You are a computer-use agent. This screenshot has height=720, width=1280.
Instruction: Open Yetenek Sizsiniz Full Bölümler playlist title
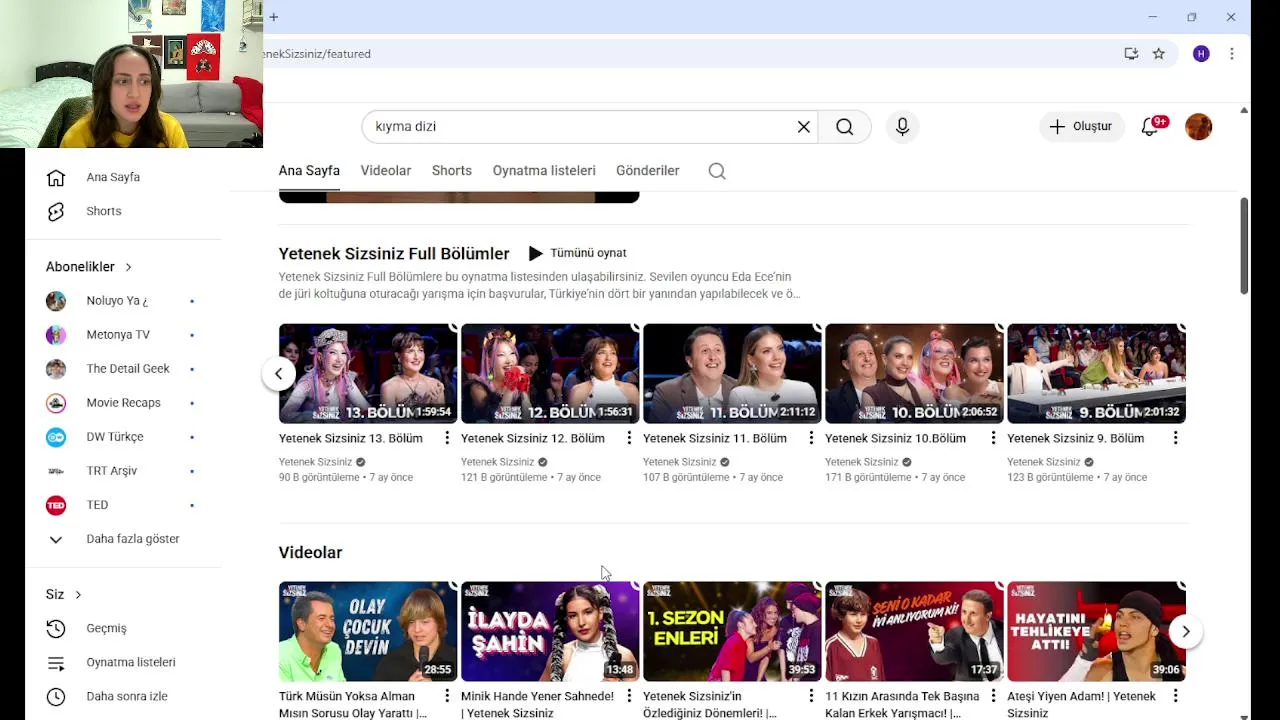tap(394, 254)
